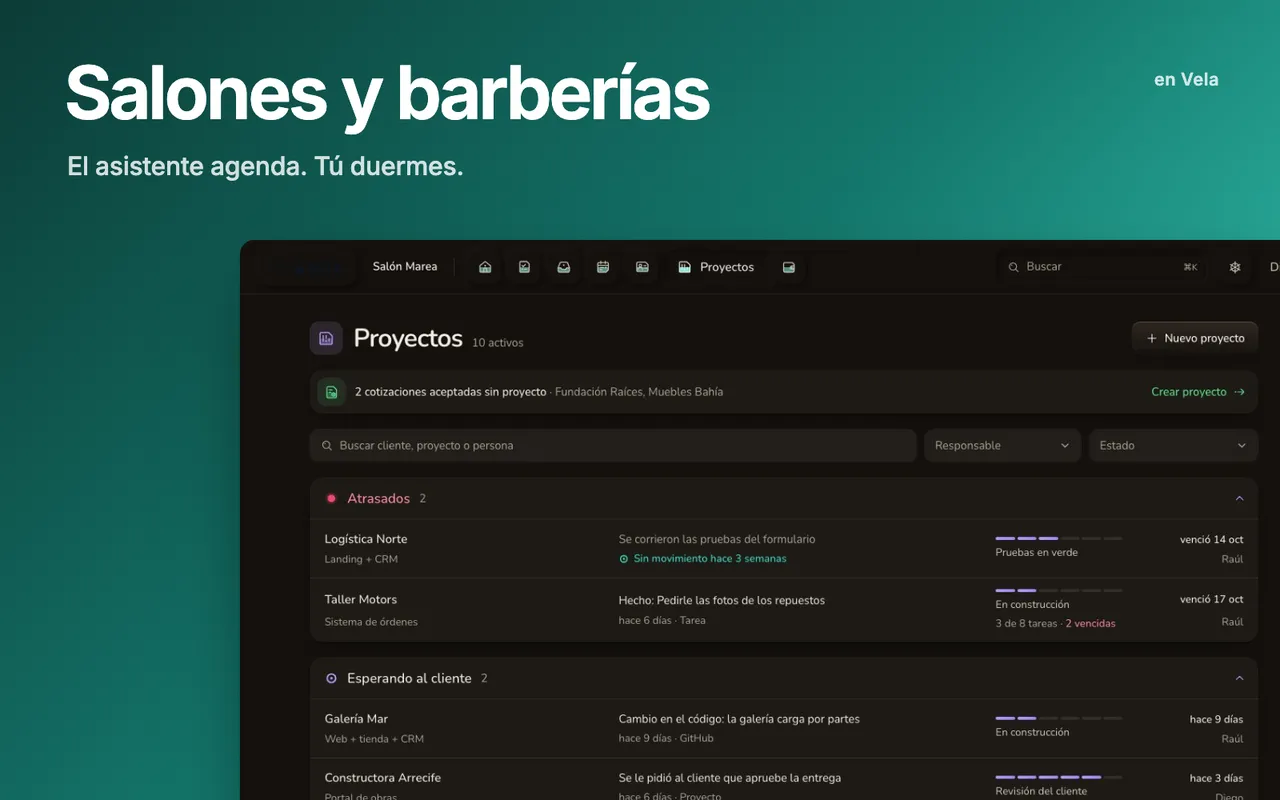The height and width of the screenshot is (800, 1280).
Task: Collapse the Atrasados section with its chevron
Action: click(x=1239, y=498)
